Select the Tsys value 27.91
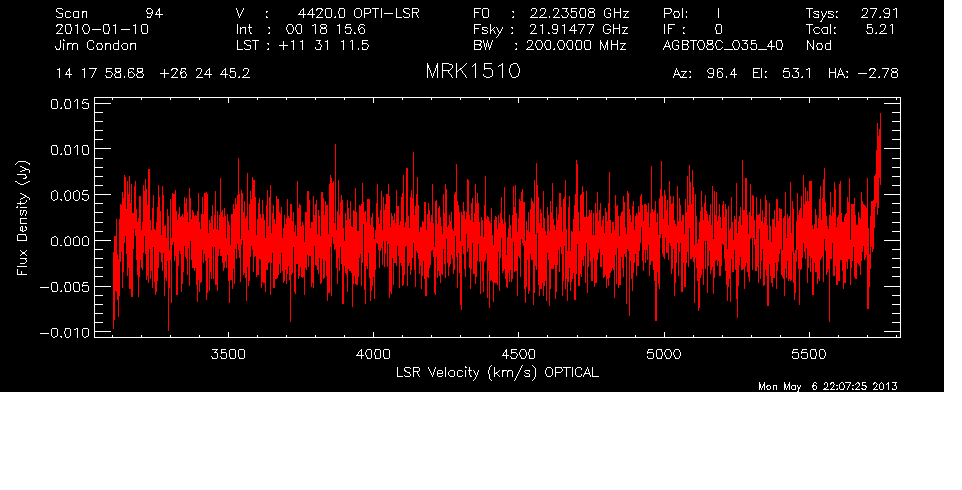Image resolution: width=962 pixels, height=490 pixels. (x=879, y=13)
